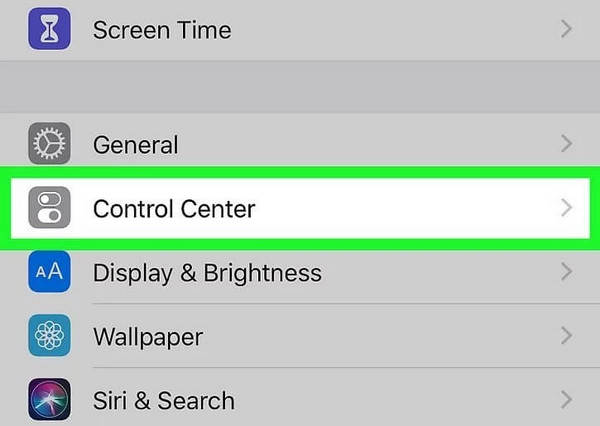Click the Wallpaper text label
Image resolution: width=600 pixels, height=426 pixels.
[148, 336]
